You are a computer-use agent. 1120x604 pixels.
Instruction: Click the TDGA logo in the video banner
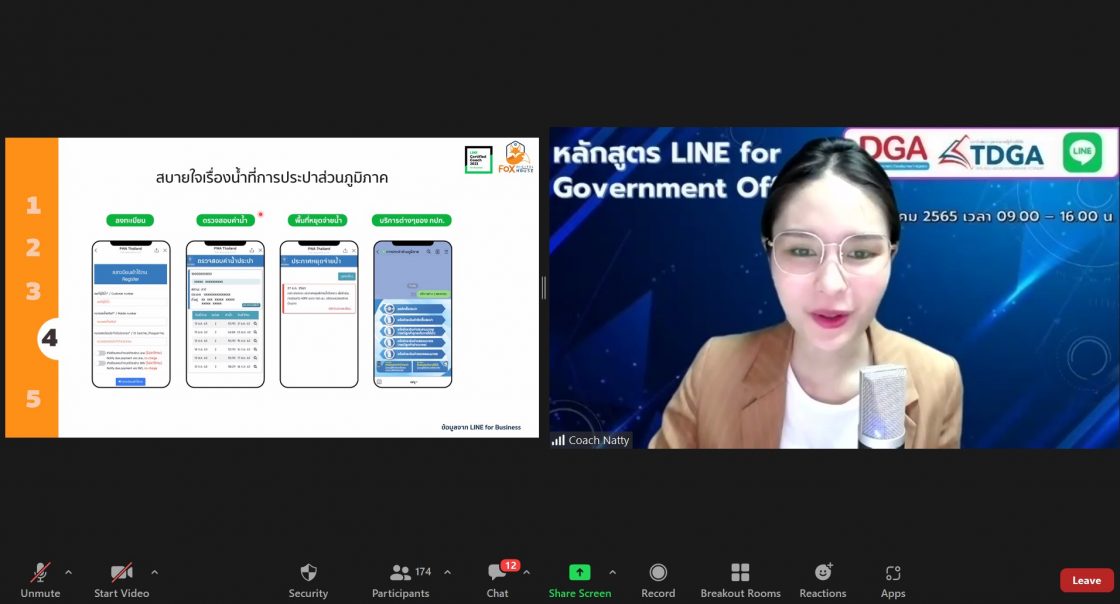coord(991,153)
